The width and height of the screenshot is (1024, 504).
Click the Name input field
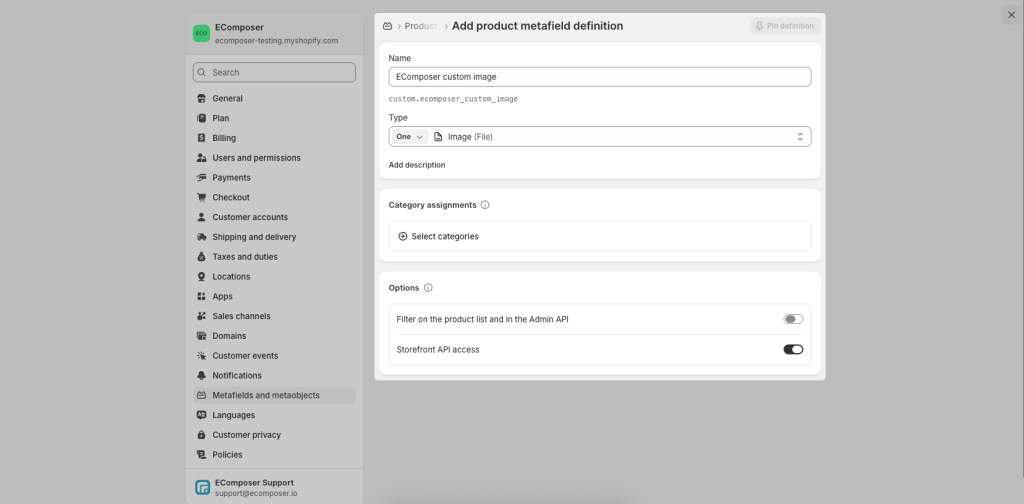click(x=599, y=77)
